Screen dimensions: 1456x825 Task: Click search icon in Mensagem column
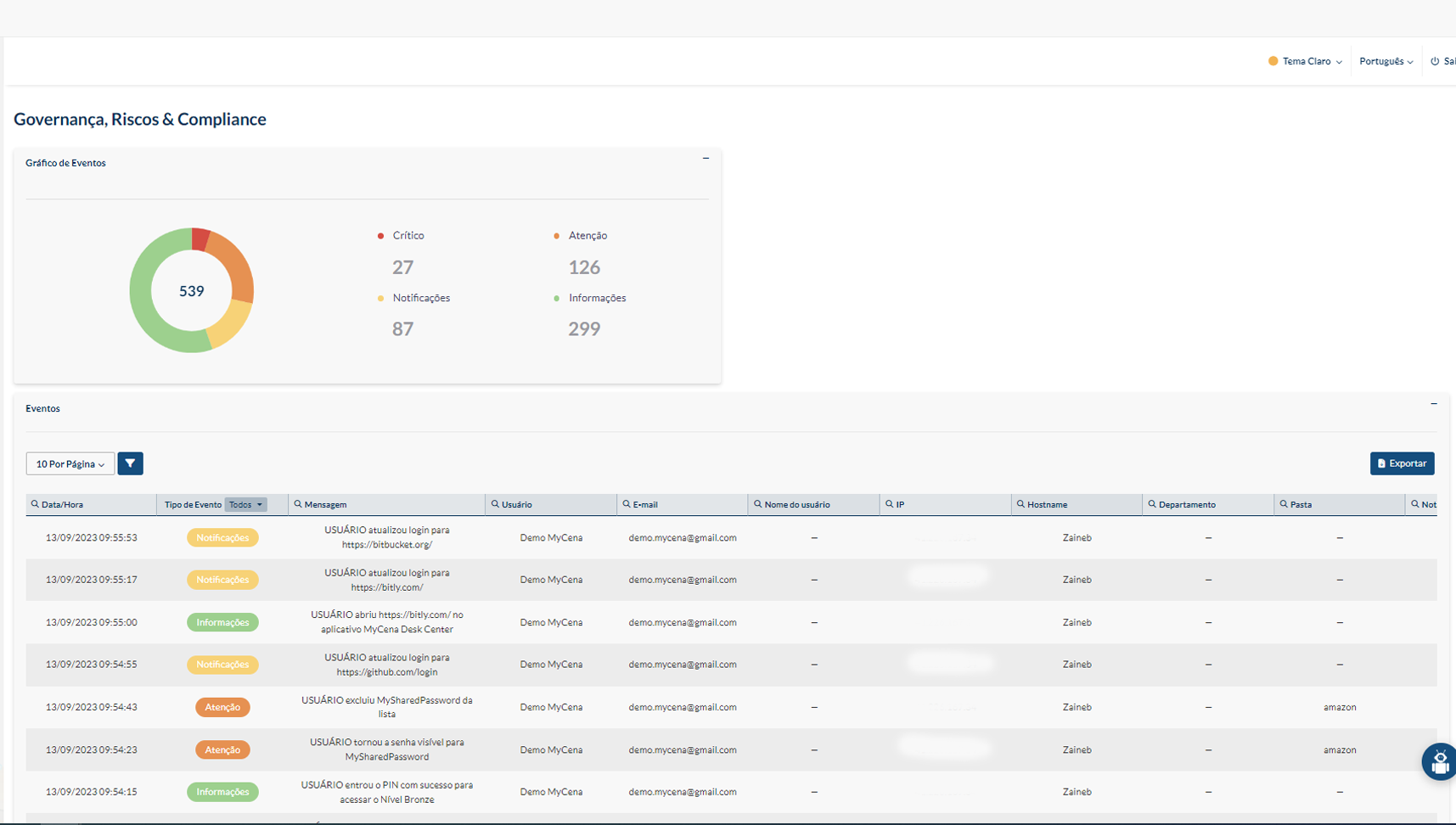[x=298, y=504]
